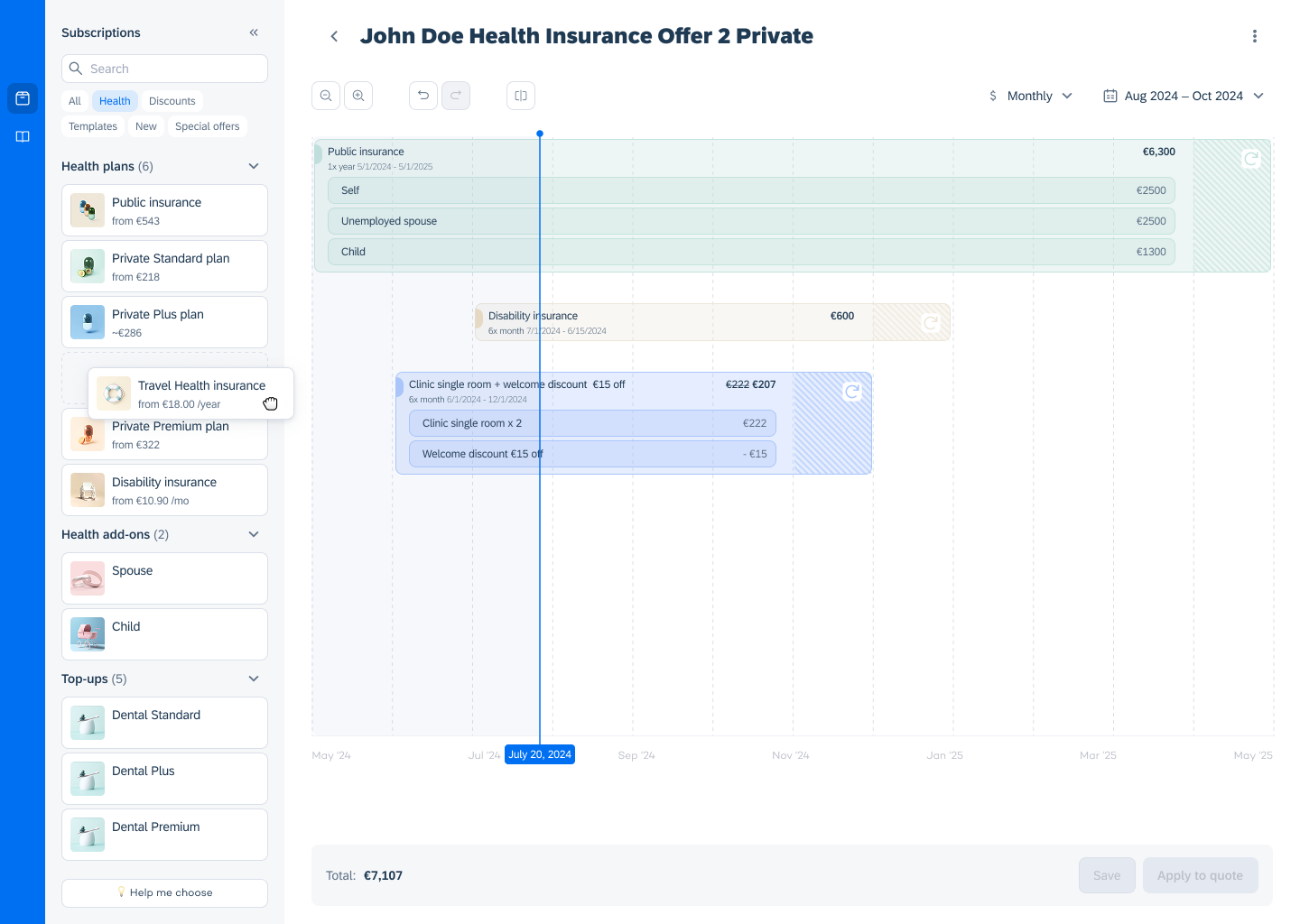The width and height of the screenshot is (1300, 924).
Task: Click the redo arrow icon
Action: pos(456,96)
